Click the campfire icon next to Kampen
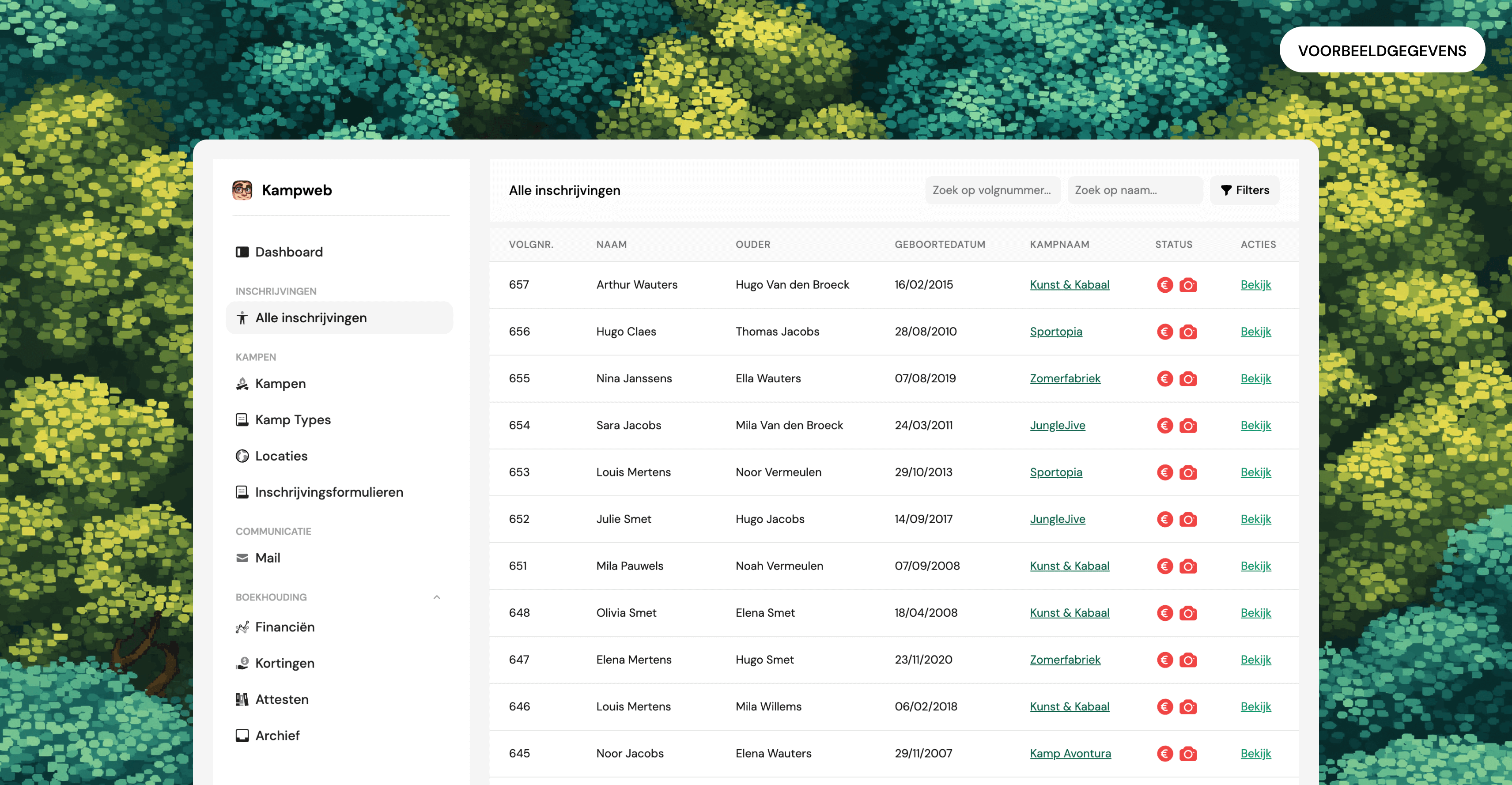Viewport: 1512px width, 785px height. point(242,384)
